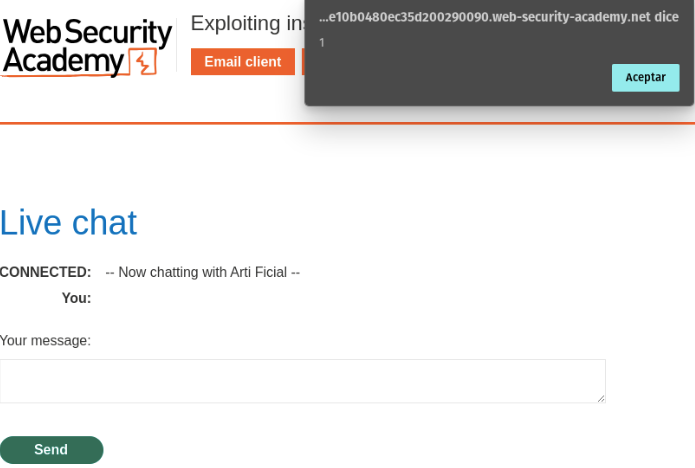
Task: Send the chat message
Action: 51,450
